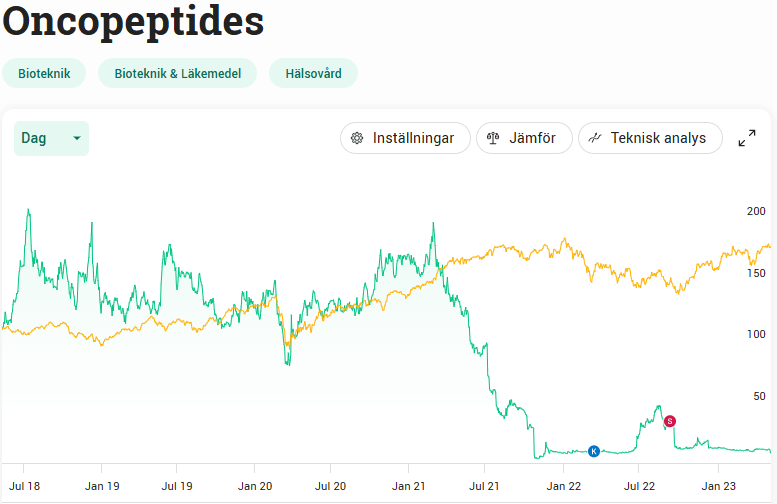This screenshot has height=504, width=777.
Task: Click the Jul 22 axis label
Action: click(x=640, y=486)
